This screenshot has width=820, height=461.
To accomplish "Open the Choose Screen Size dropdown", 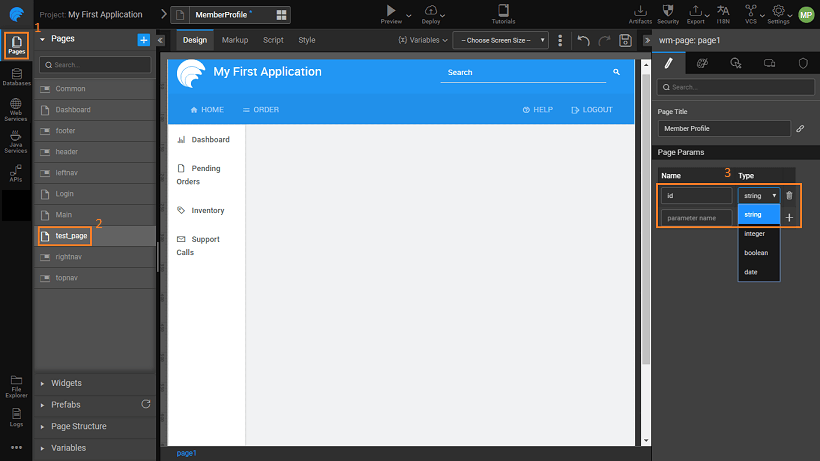I will (500, 40).
